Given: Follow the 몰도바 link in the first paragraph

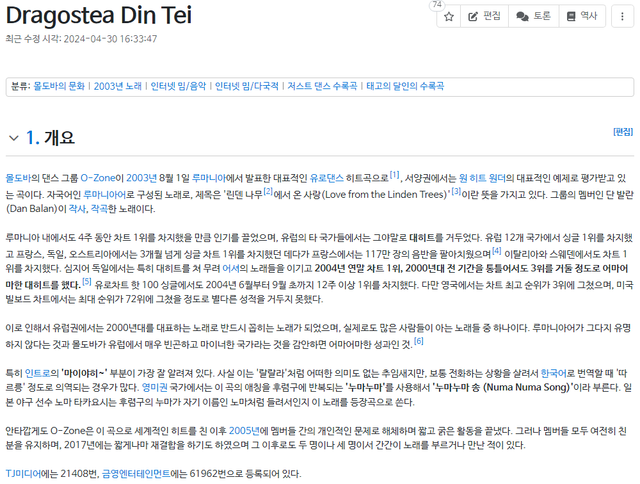Looking at the screenshot, I should point(18,178).
